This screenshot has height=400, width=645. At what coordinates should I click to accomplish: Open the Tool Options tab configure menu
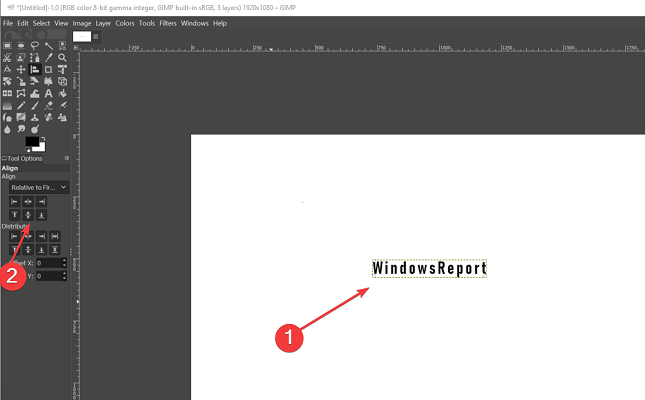tap(67, 158)
